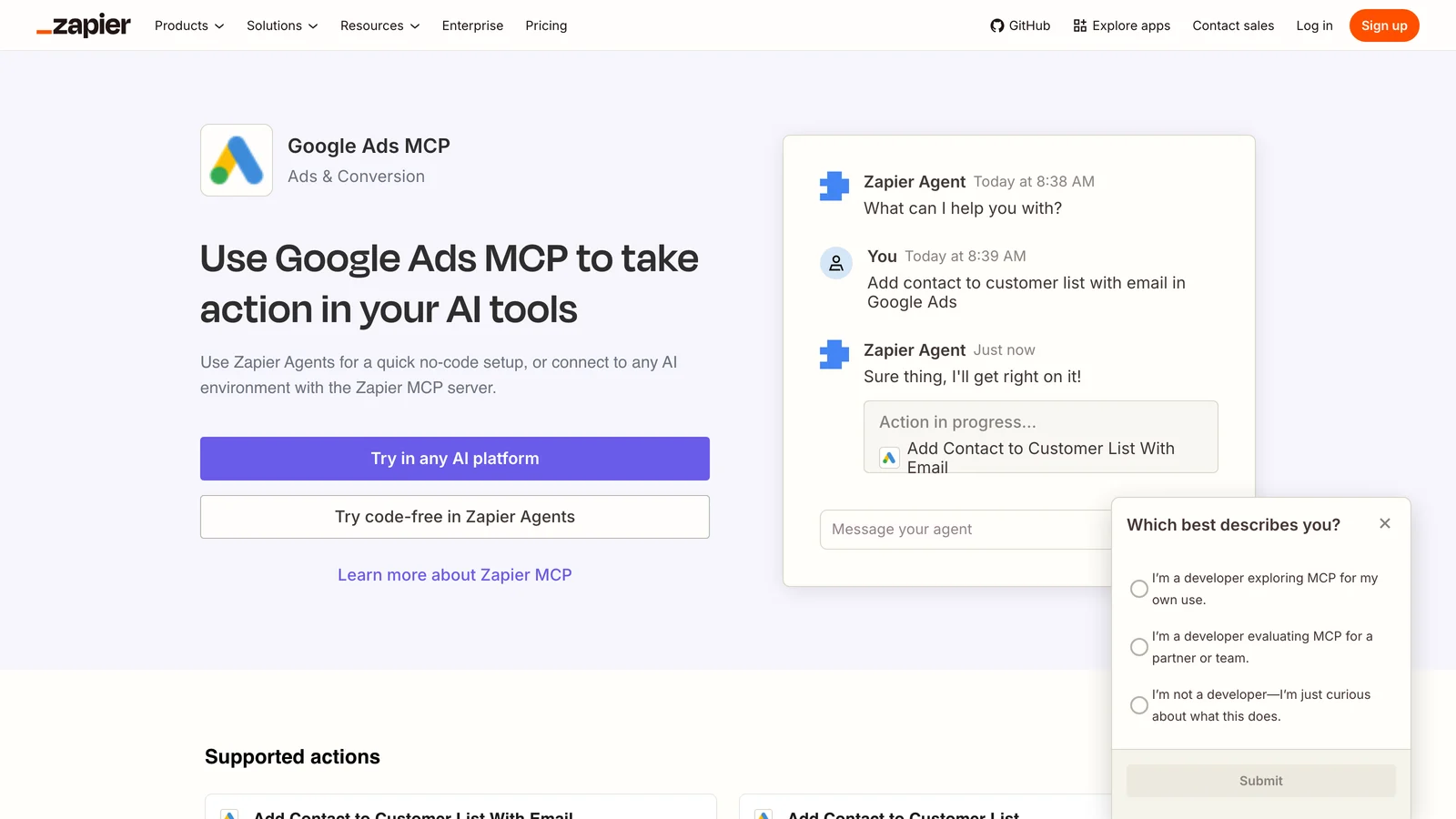Click 'Today at 8:39 AM' timestamp
This screenshot has width=1456, height=819.
click(966, 257)
